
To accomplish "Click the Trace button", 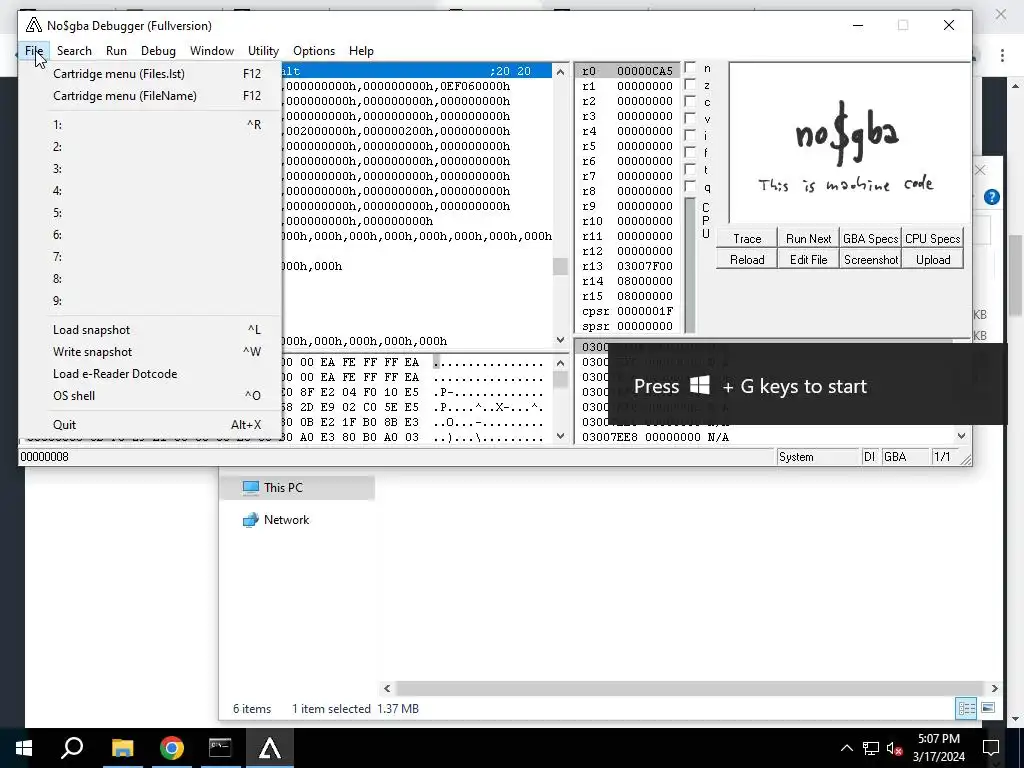I will (x=747, y=238).
